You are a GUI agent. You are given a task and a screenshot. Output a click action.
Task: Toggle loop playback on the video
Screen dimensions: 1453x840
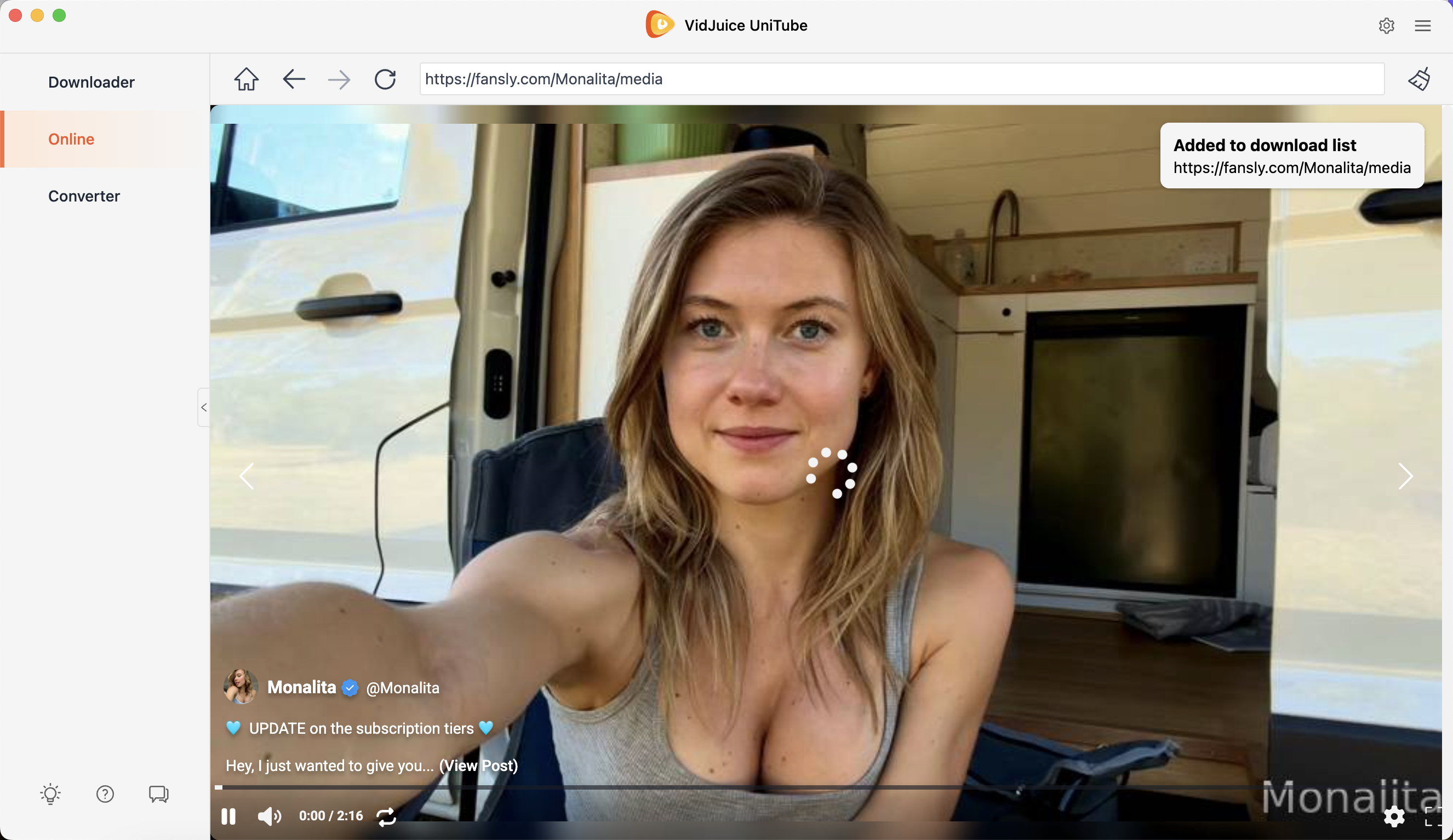point(386,816)
